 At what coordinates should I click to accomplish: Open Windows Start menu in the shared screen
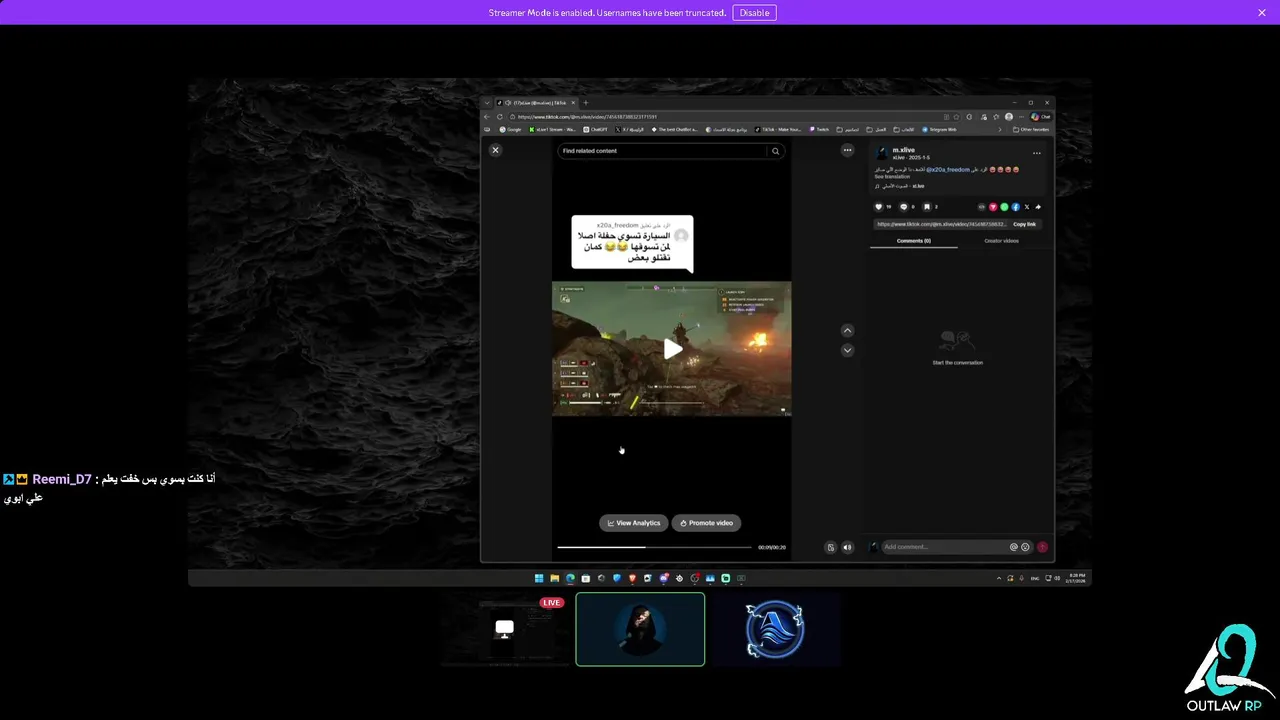[539, 578]
